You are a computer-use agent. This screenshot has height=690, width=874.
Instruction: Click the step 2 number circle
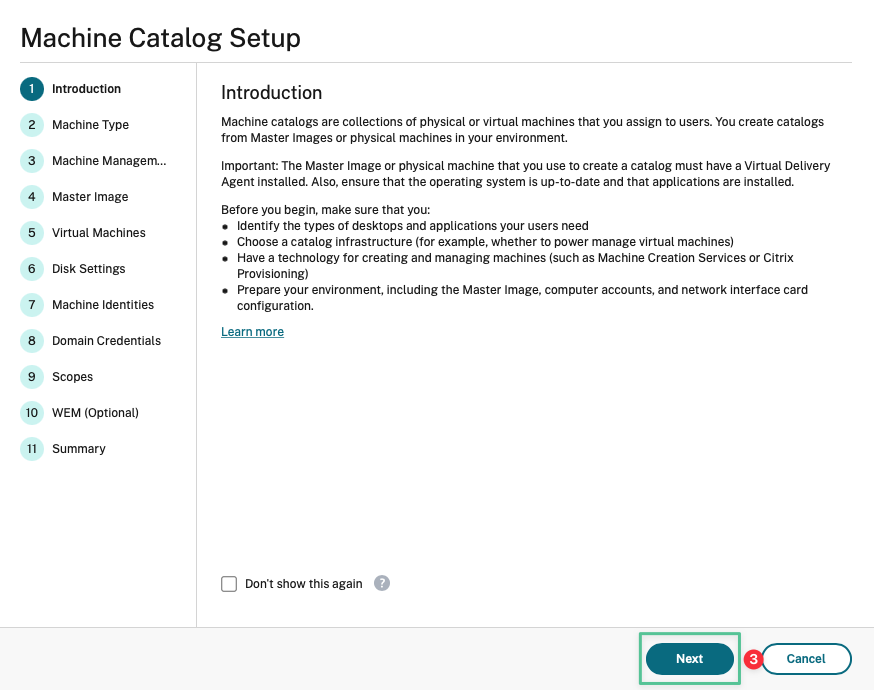[x=32, y=125]
